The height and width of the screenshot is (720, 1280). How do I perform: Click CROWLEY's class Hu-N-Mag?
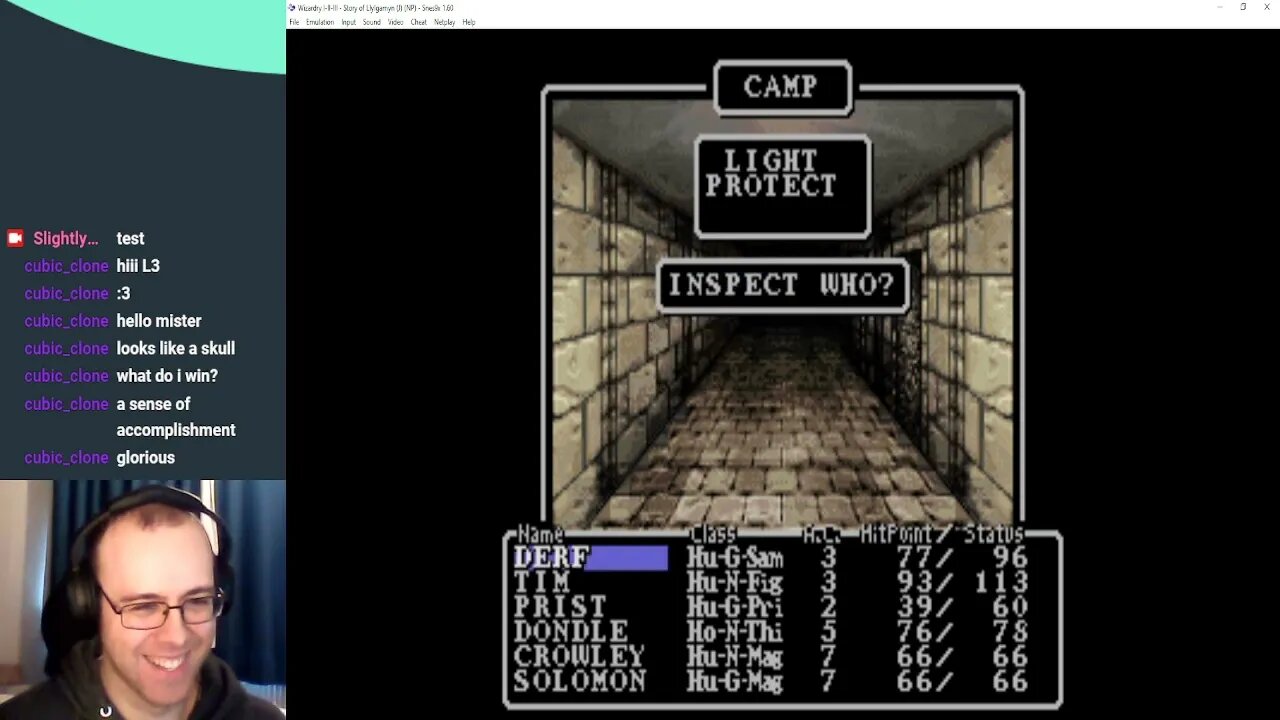coord(735,657)
